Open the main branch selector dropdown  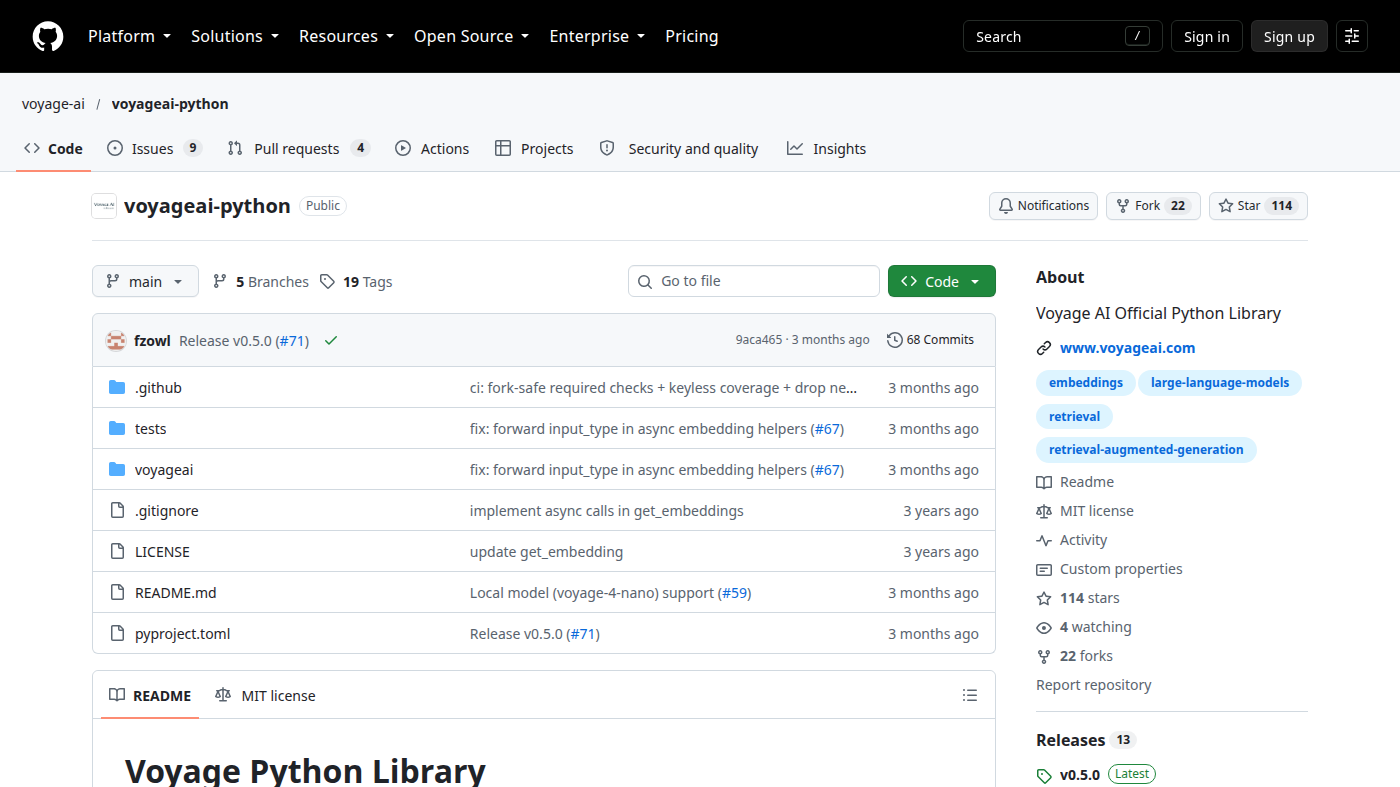click(145, 281)
